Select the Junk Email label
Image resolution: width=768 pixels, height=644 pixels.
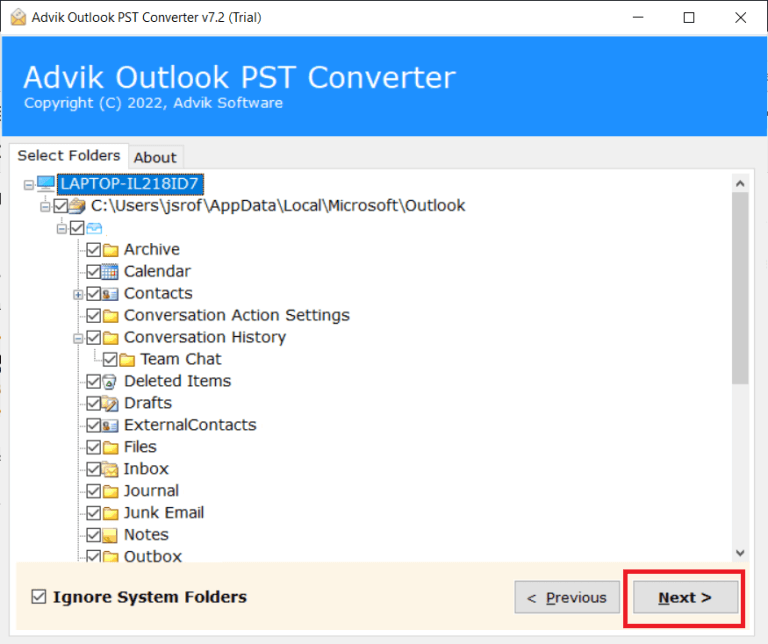(x=164, y=513)
